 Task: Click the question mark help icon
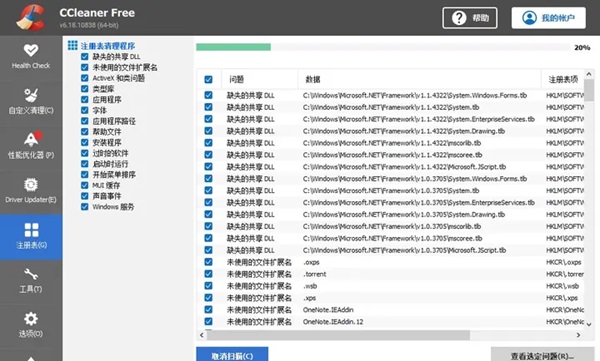click(458, 18)
